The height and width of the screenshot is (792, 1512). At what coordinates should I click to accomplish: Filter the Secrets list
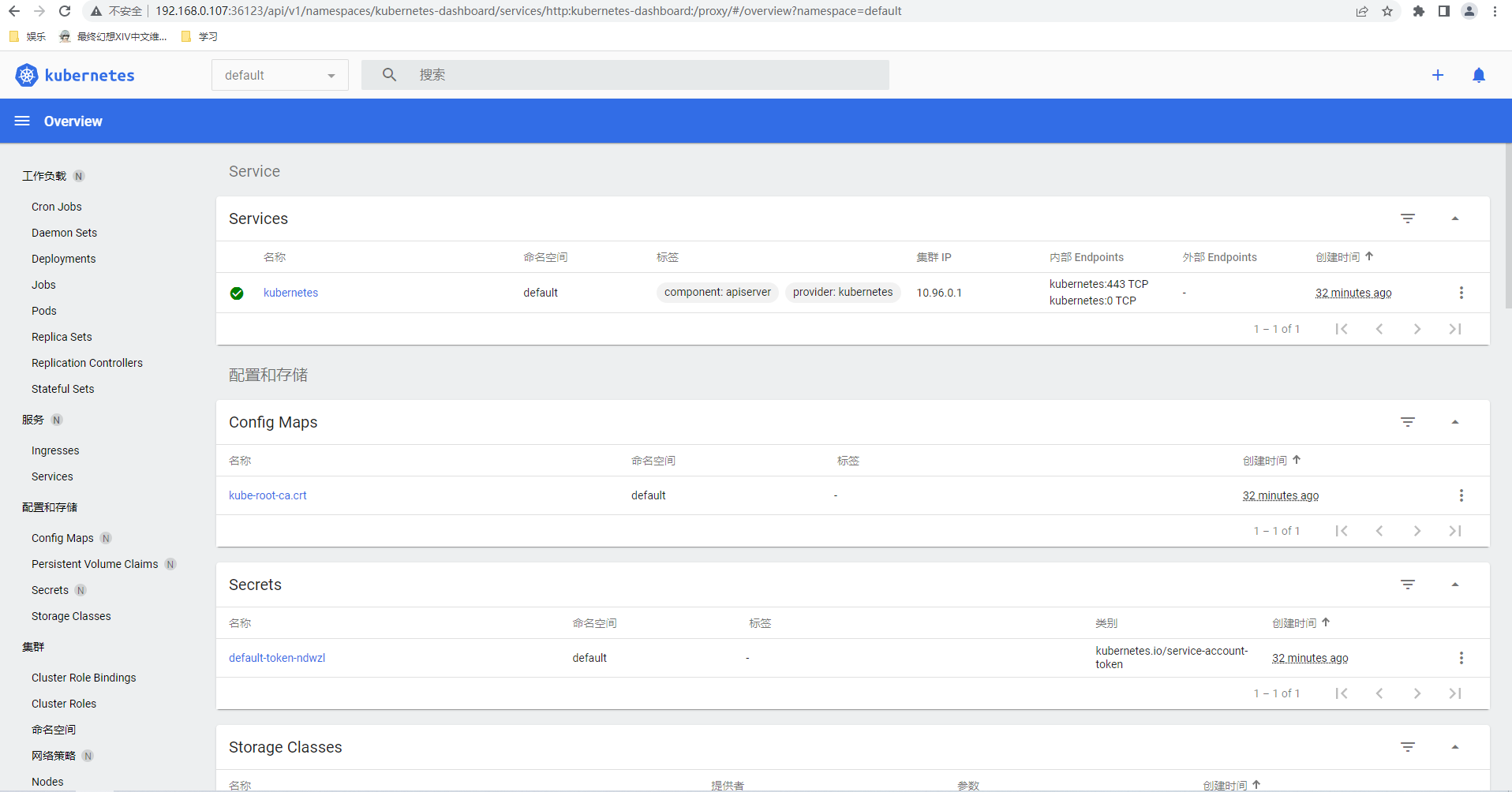pyautogui.click(x=1409, y=585)
